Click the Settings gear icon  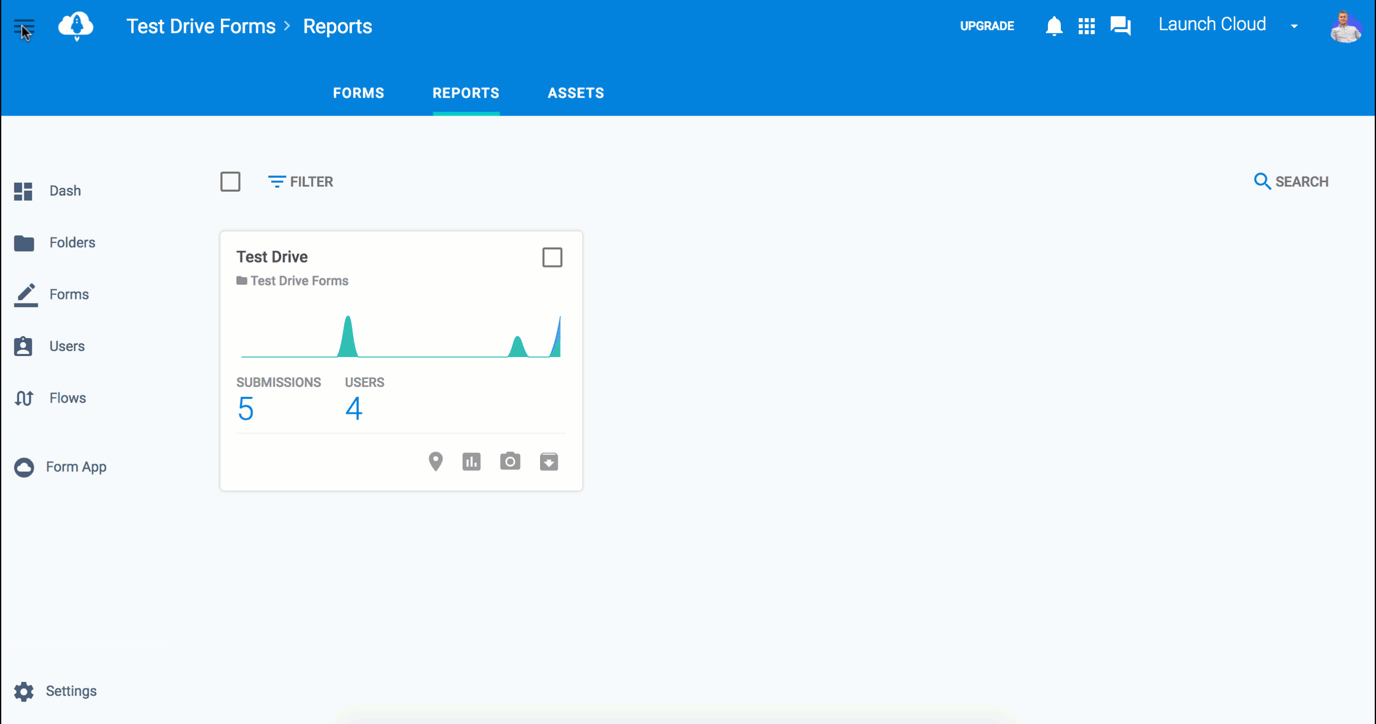[x=24, y=691]
